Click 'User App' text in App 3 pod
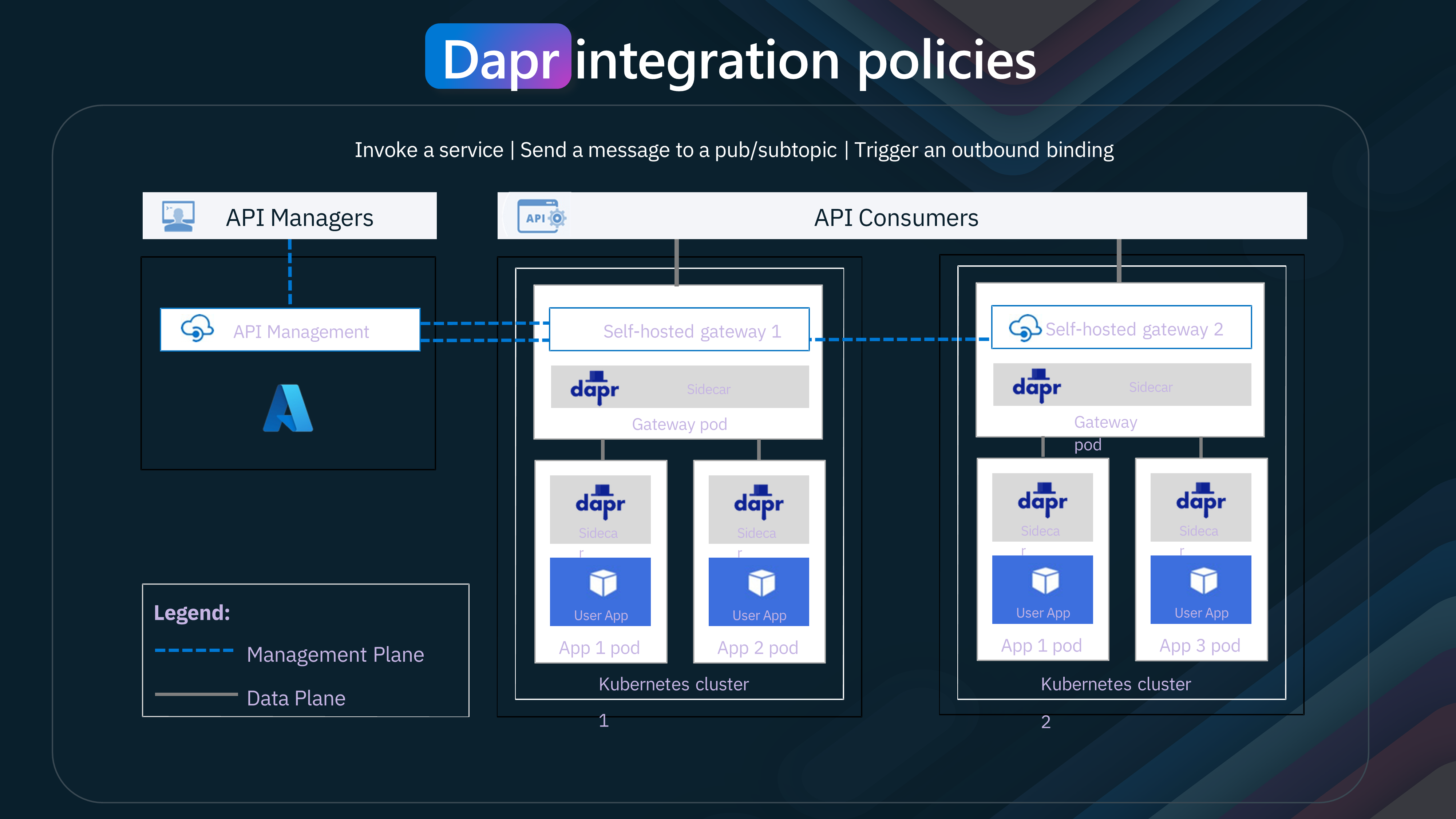 [x=1201, y=613]
